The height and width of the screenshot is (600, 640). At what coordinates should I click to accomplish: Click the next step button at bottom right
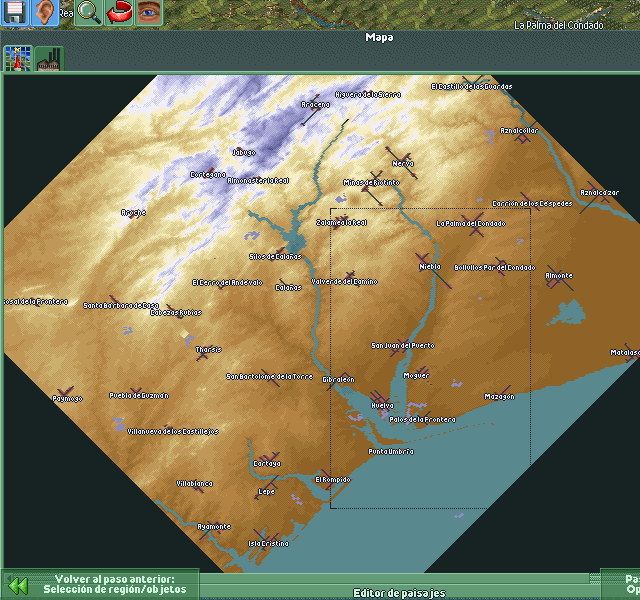click(622, 584)
